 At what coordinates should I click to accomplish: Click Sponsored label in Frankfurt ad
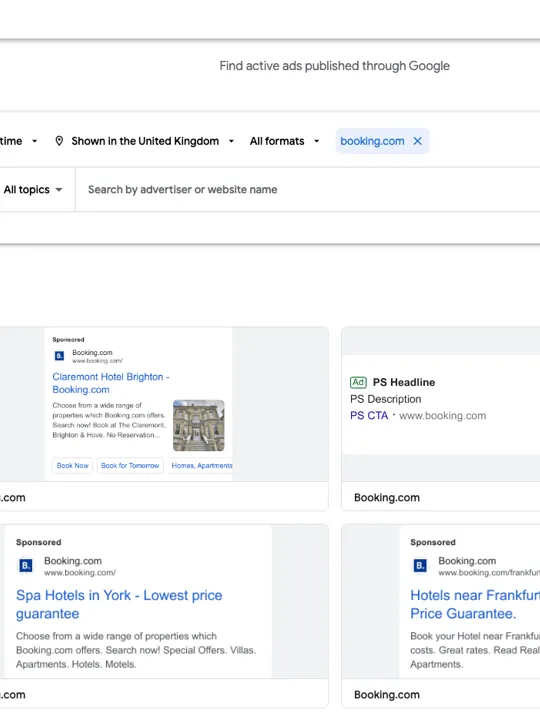click(433, 542)
